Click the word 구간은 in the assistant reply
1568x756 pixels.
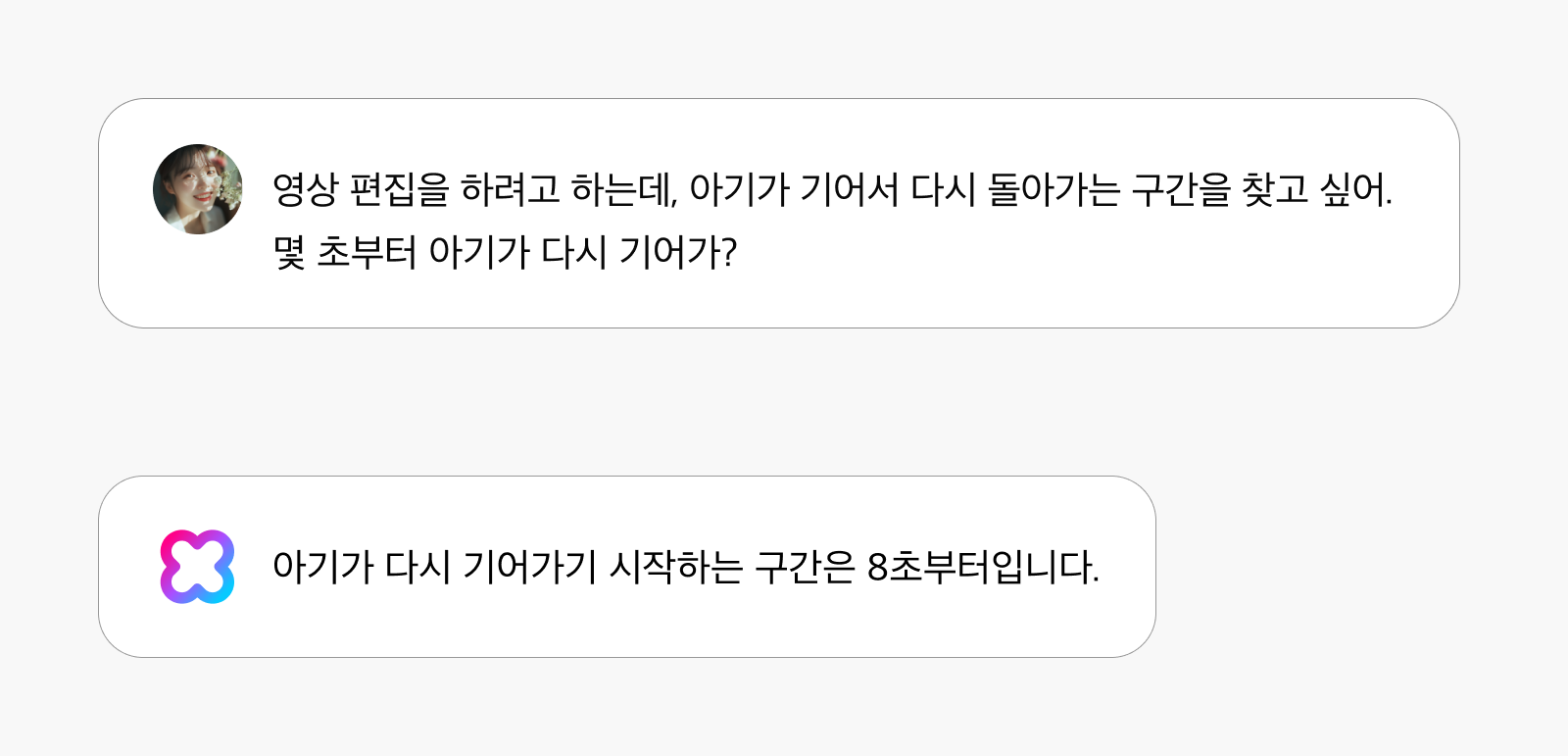tap(804, 567)
